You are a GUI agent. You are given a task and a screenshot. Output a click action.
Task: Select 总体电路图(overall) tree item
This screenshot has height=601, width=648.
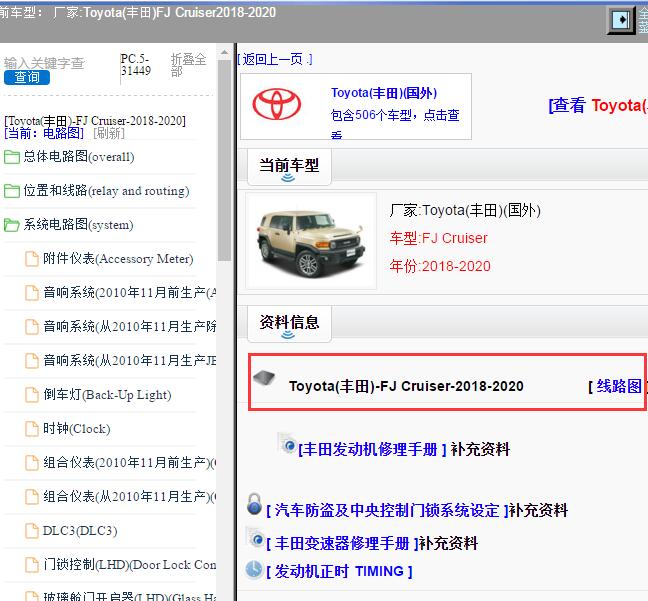79,157
